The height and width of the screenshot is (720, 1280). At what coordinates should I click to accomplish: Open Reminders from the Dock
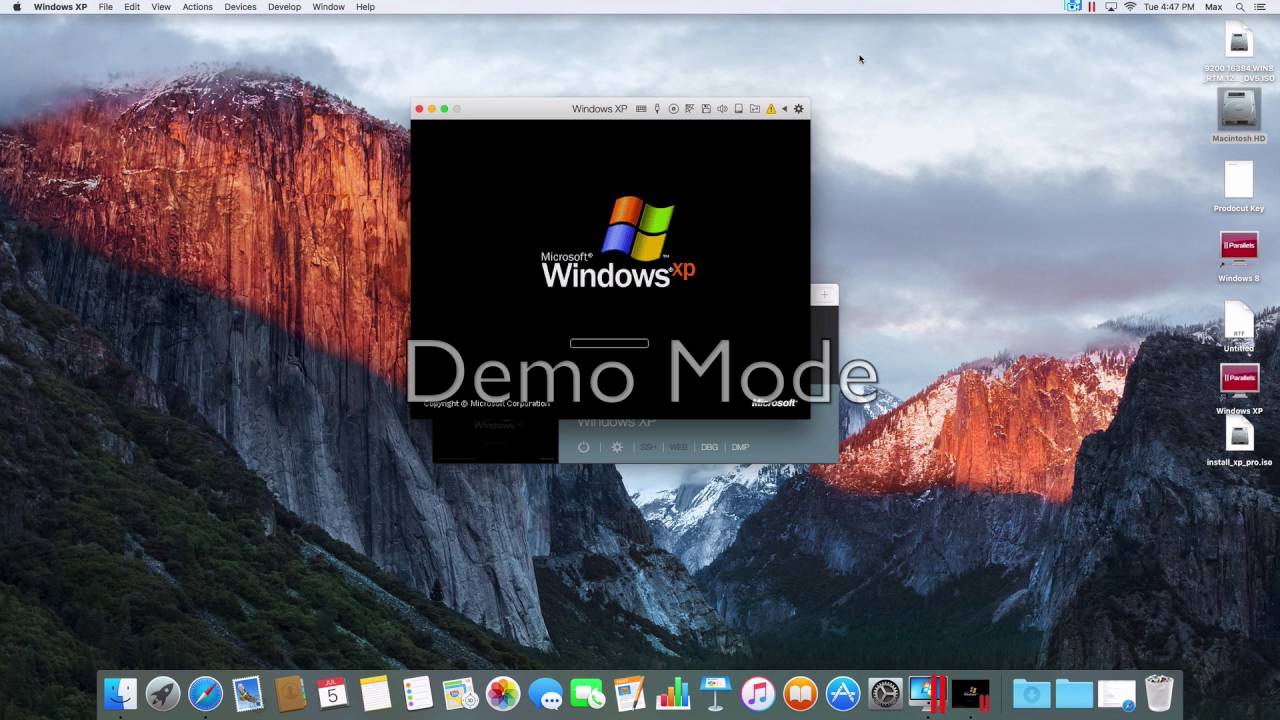[x=417, y=693]
